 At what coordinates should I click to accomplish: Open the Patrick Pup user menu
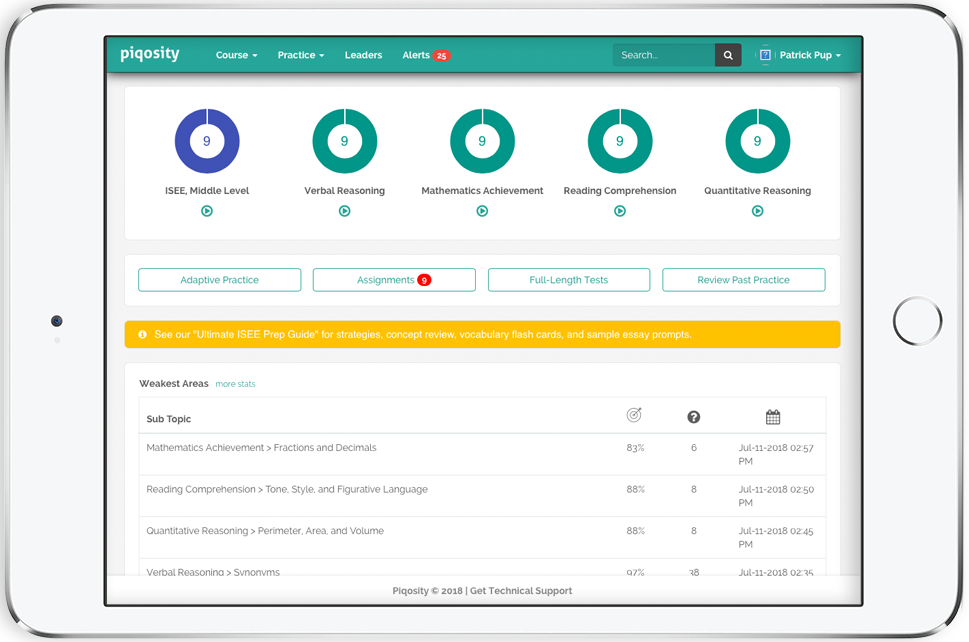tap(800, 56)
